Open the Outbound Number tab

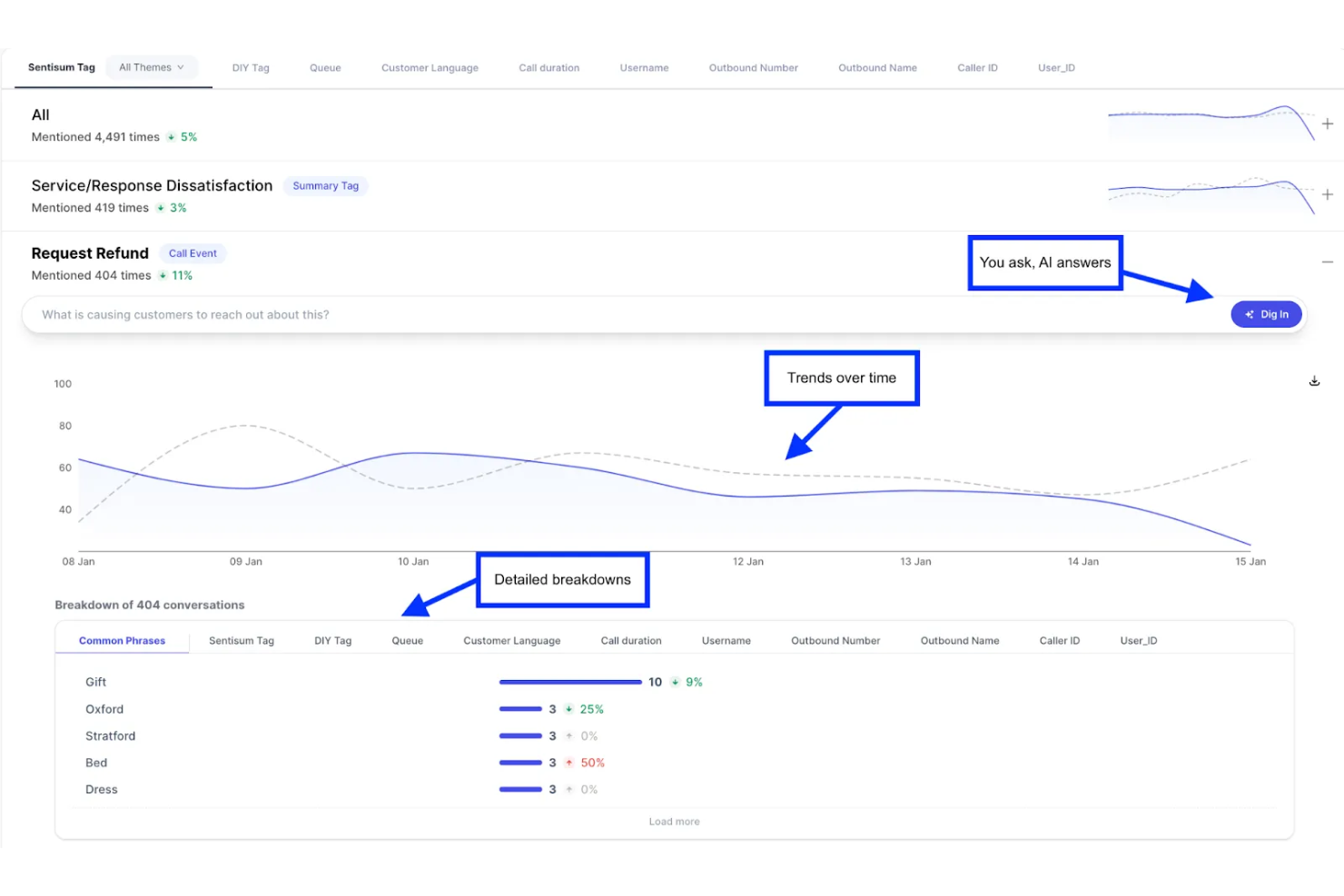point(753,67)
